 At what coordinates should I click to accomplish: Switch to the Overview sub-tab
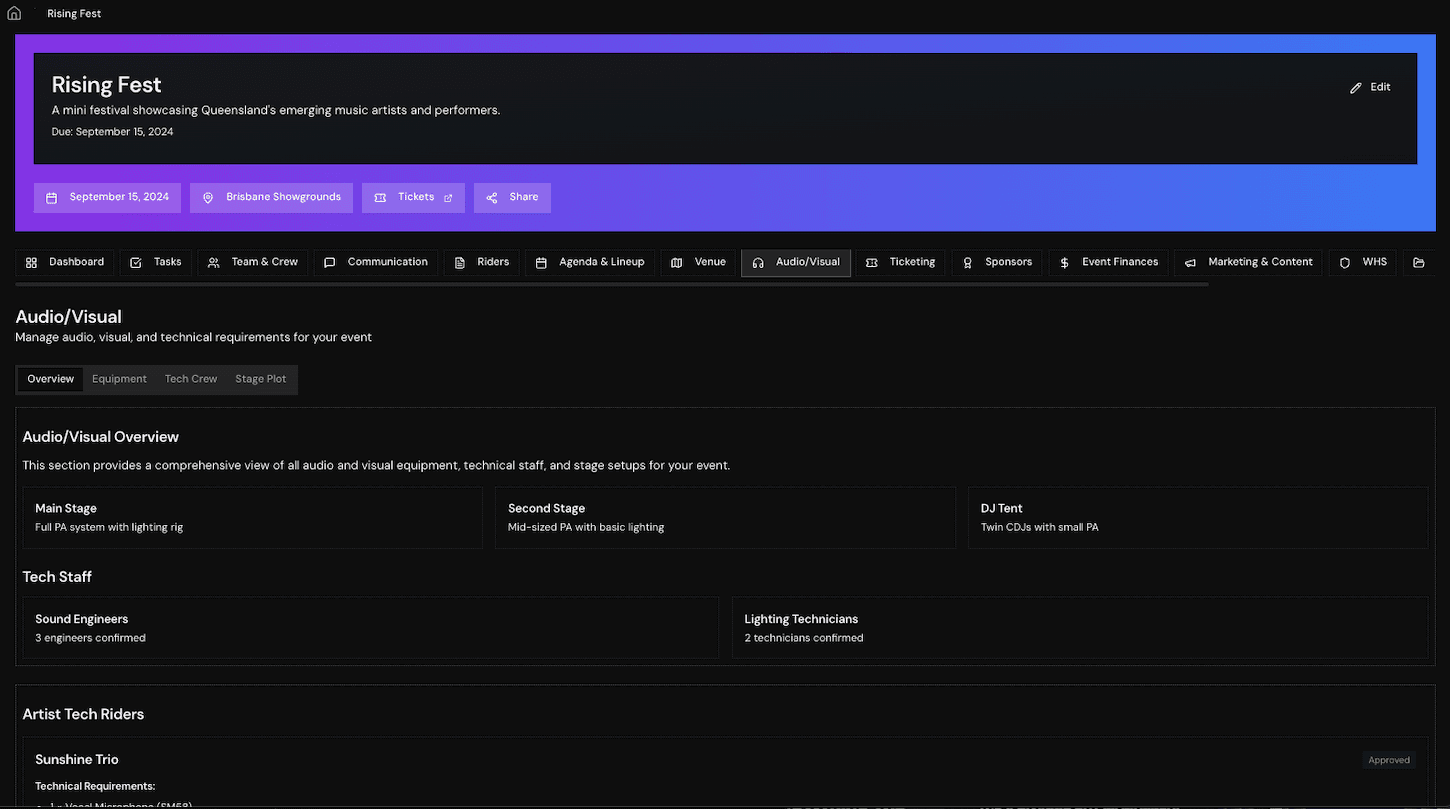pyautogui.click(x=51, y=380)
